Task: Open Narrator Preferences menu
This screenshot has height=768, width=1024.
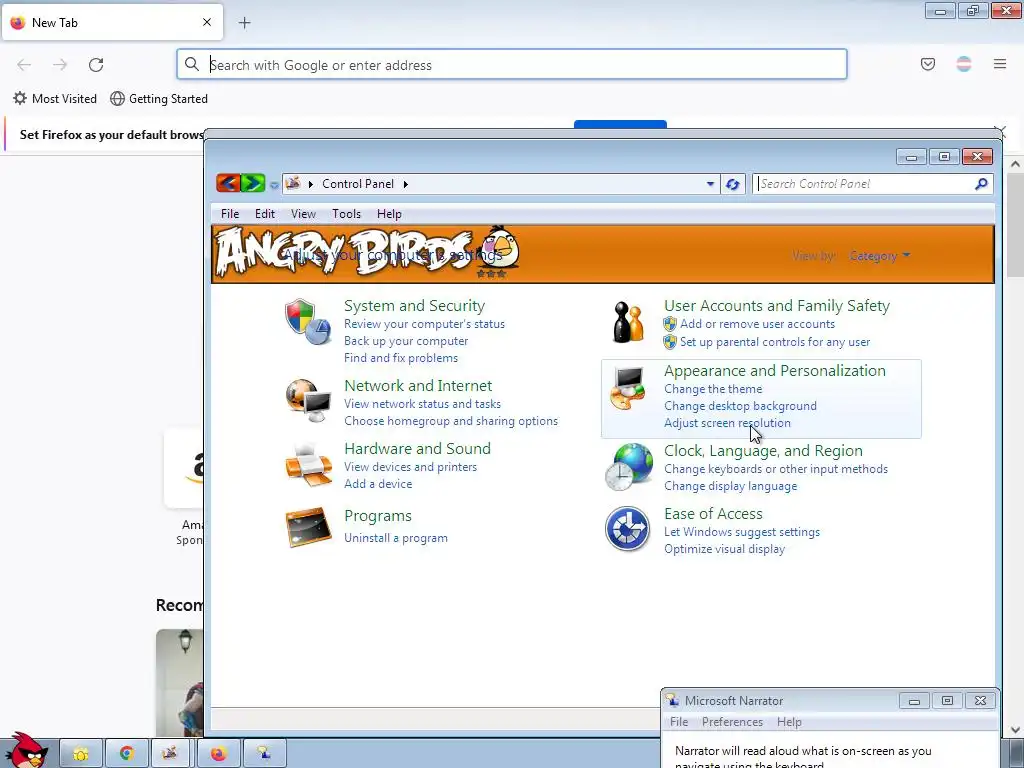Action: pos(732,722)
